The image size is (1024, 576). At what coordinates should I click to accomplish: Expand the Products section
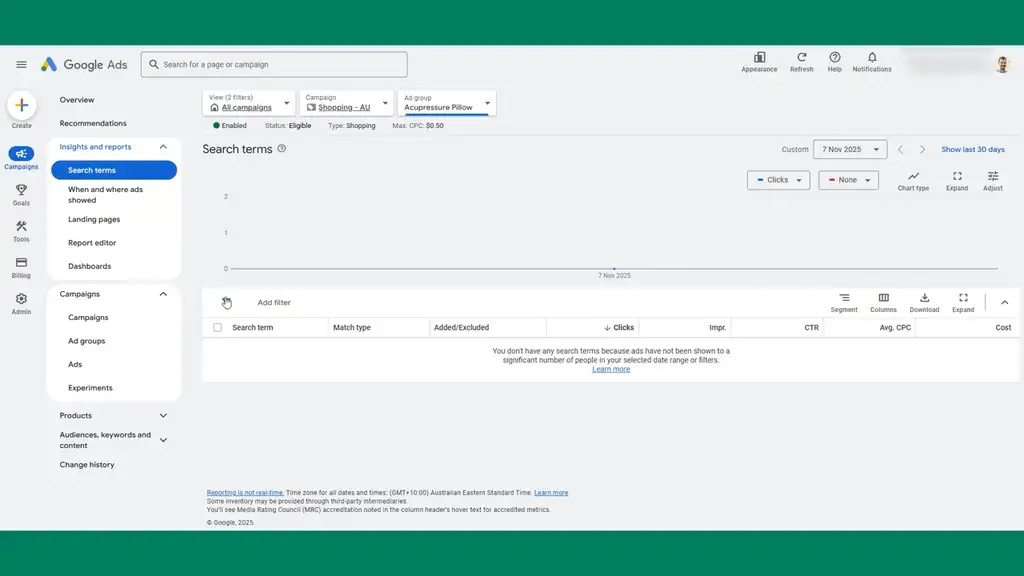click(163, 416)
